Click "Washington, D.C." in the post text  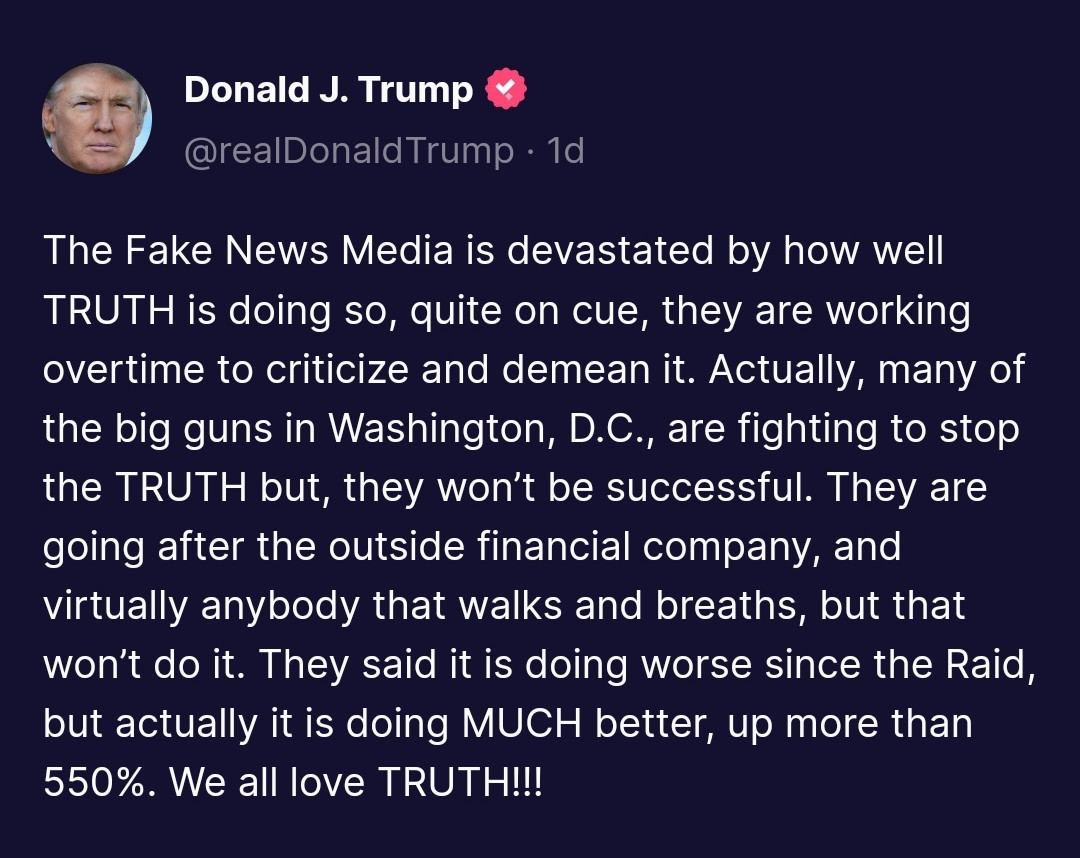492,429
